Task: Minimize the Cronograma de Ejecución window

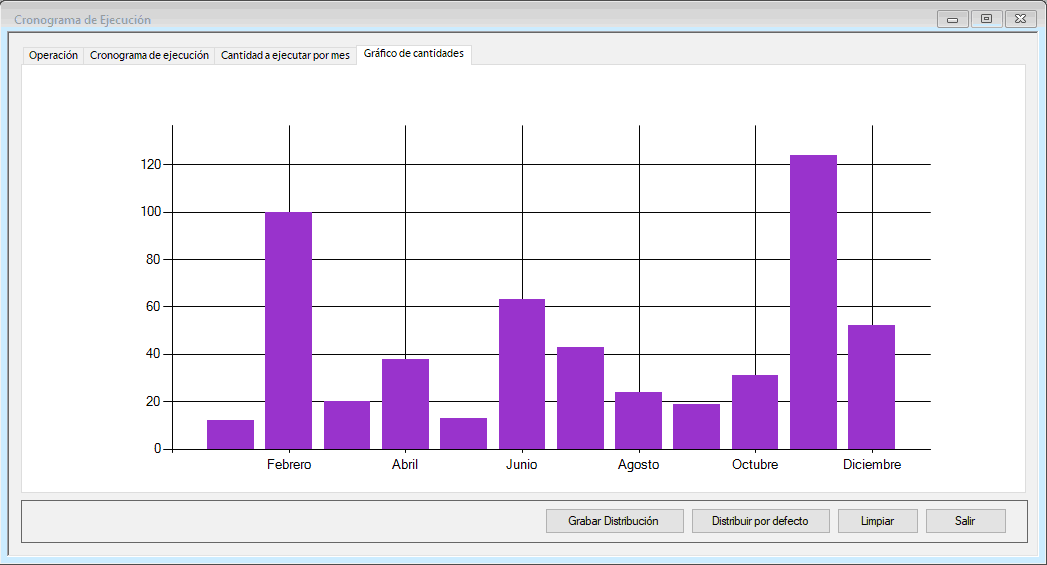Action: [x=952, y=19]
